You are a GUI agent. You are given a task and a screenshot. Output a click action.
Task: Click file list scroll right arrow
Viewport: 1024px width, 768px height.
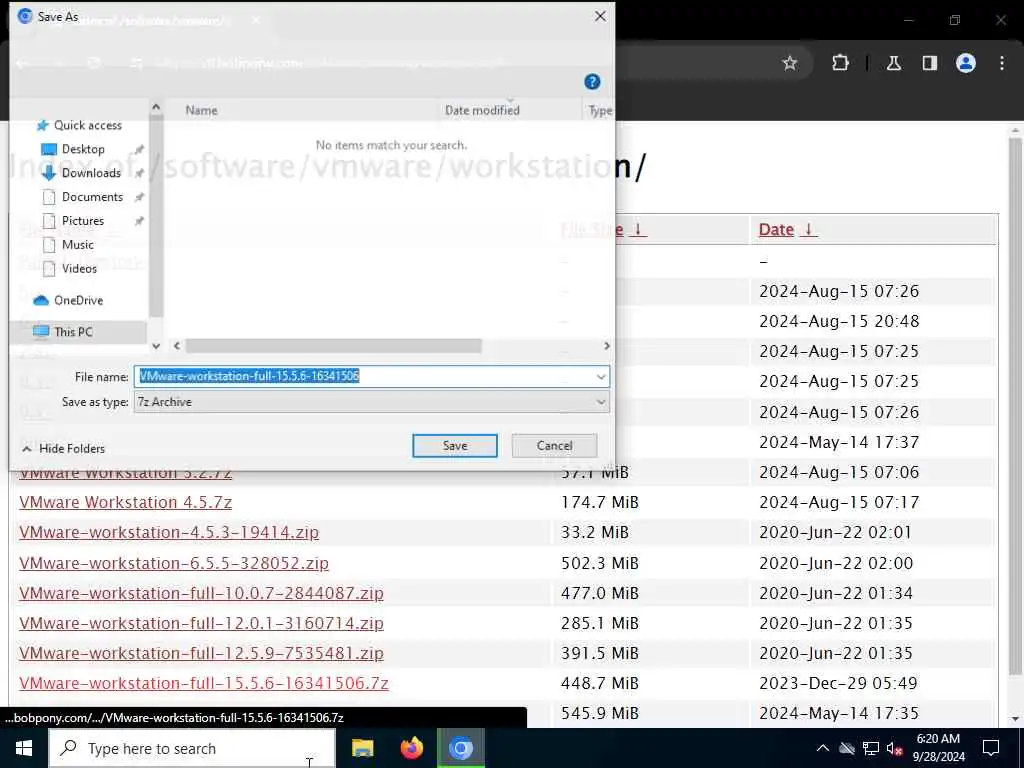pos(607,345)
